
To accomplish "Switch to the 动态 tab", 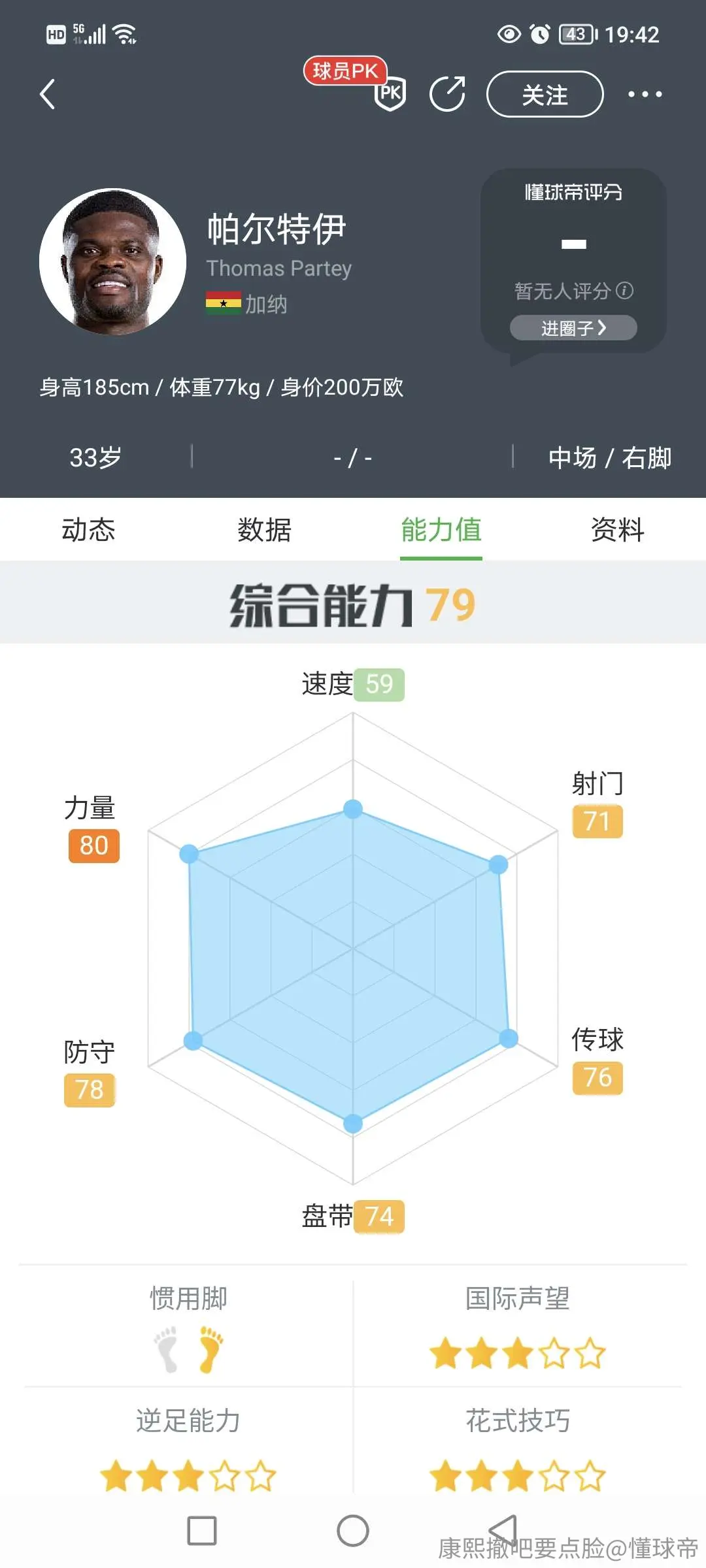I will click(88, 529).
